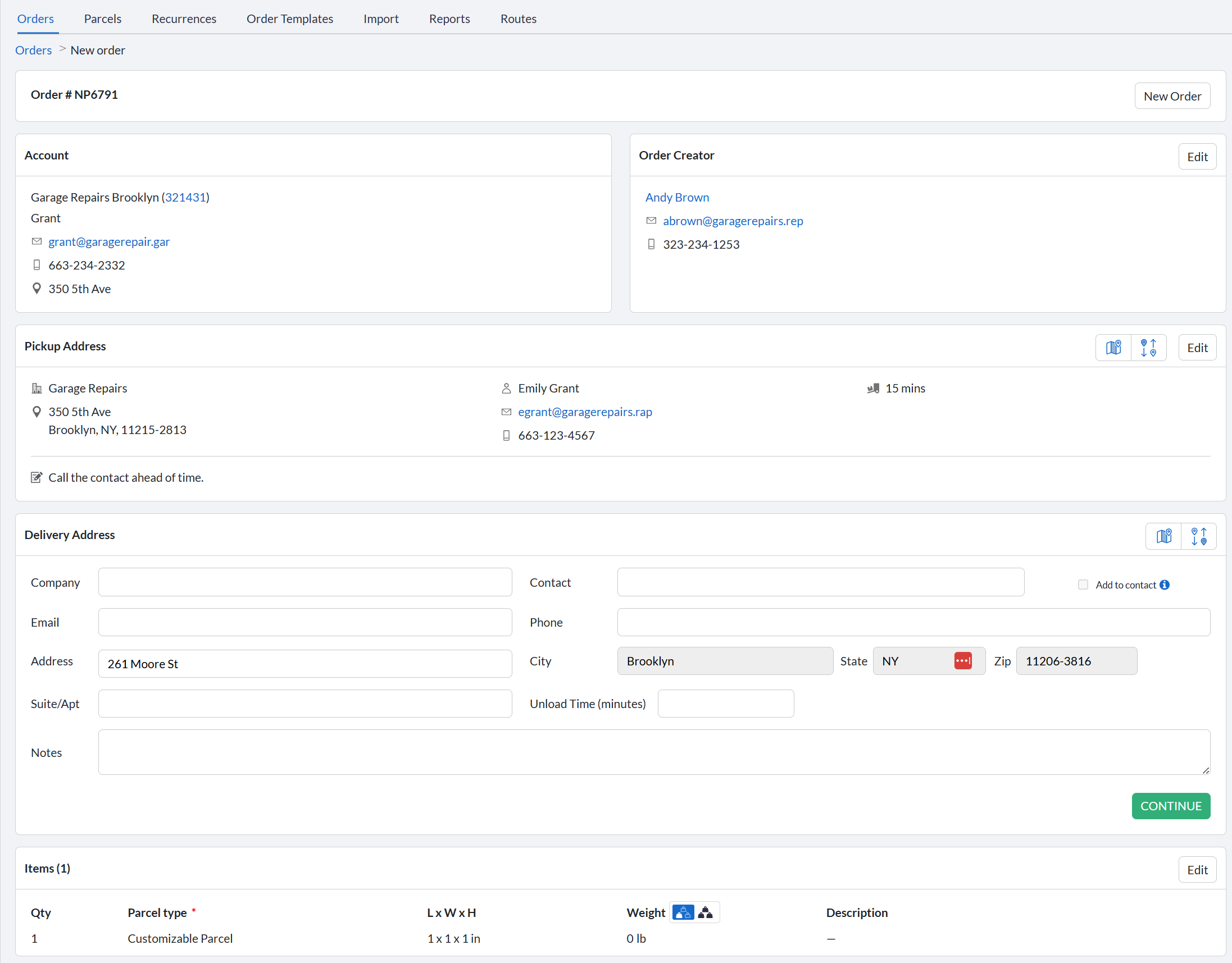Click phone icon beside 323-234-1253
Viewport: 1232px width, 963px height.
tap(651, 244)
